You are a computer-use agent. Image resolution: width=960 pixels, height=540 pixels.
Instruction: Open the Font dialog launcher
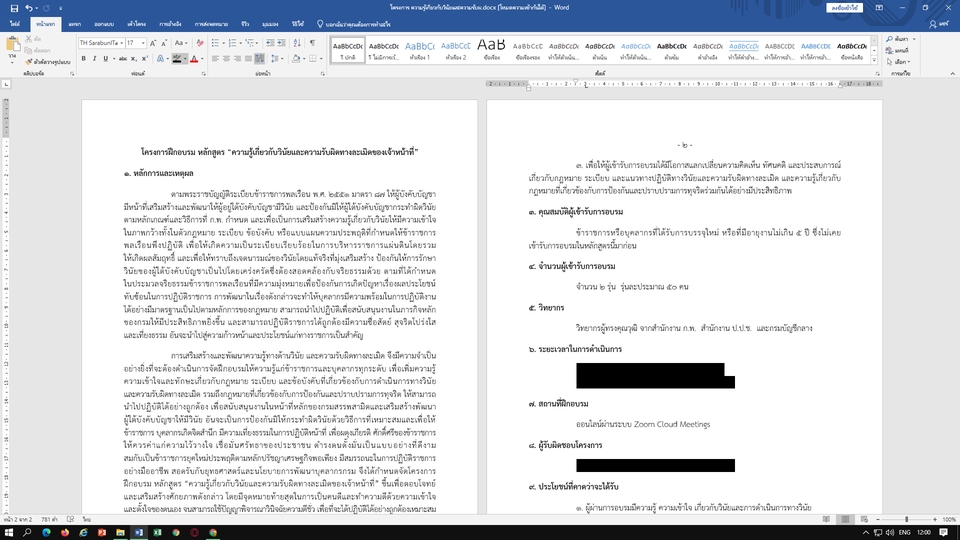tap(203, 73)
